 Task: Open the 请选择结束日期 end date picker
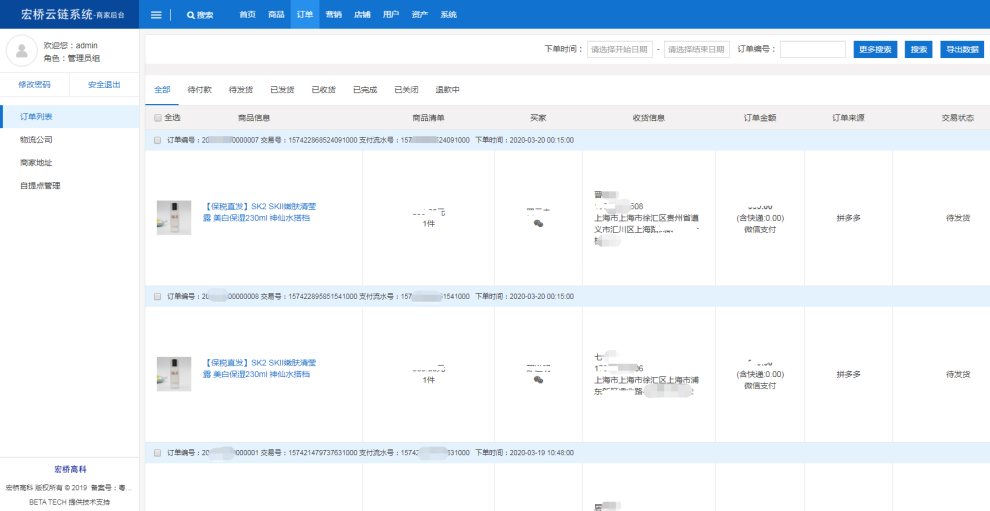point(696,49)
